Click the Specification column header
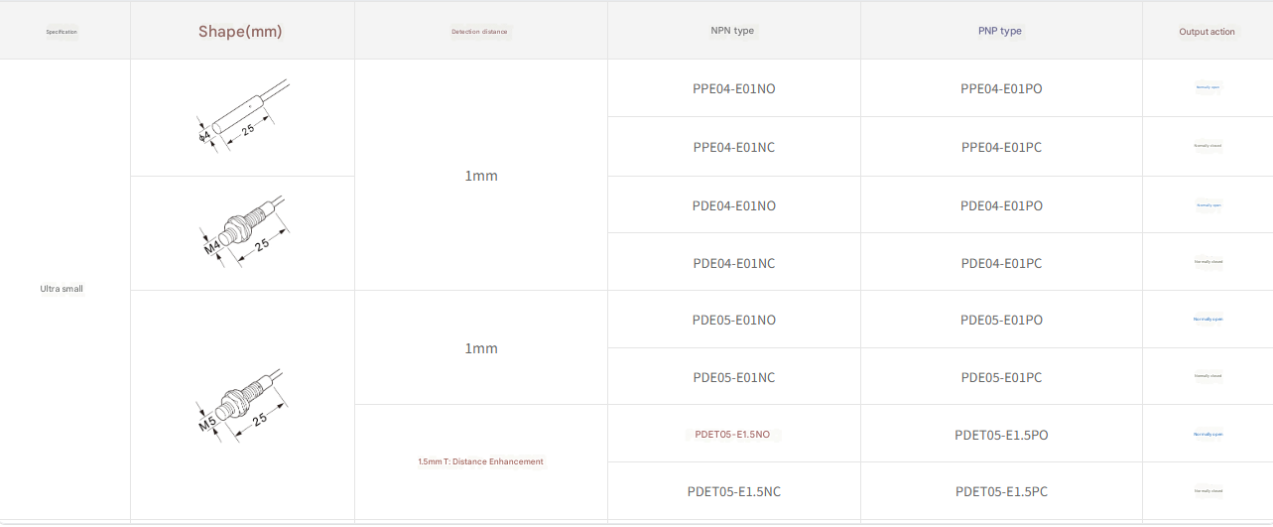Image resolution: width=1273 pixels, height=527 pixels. tap(62, 31)
